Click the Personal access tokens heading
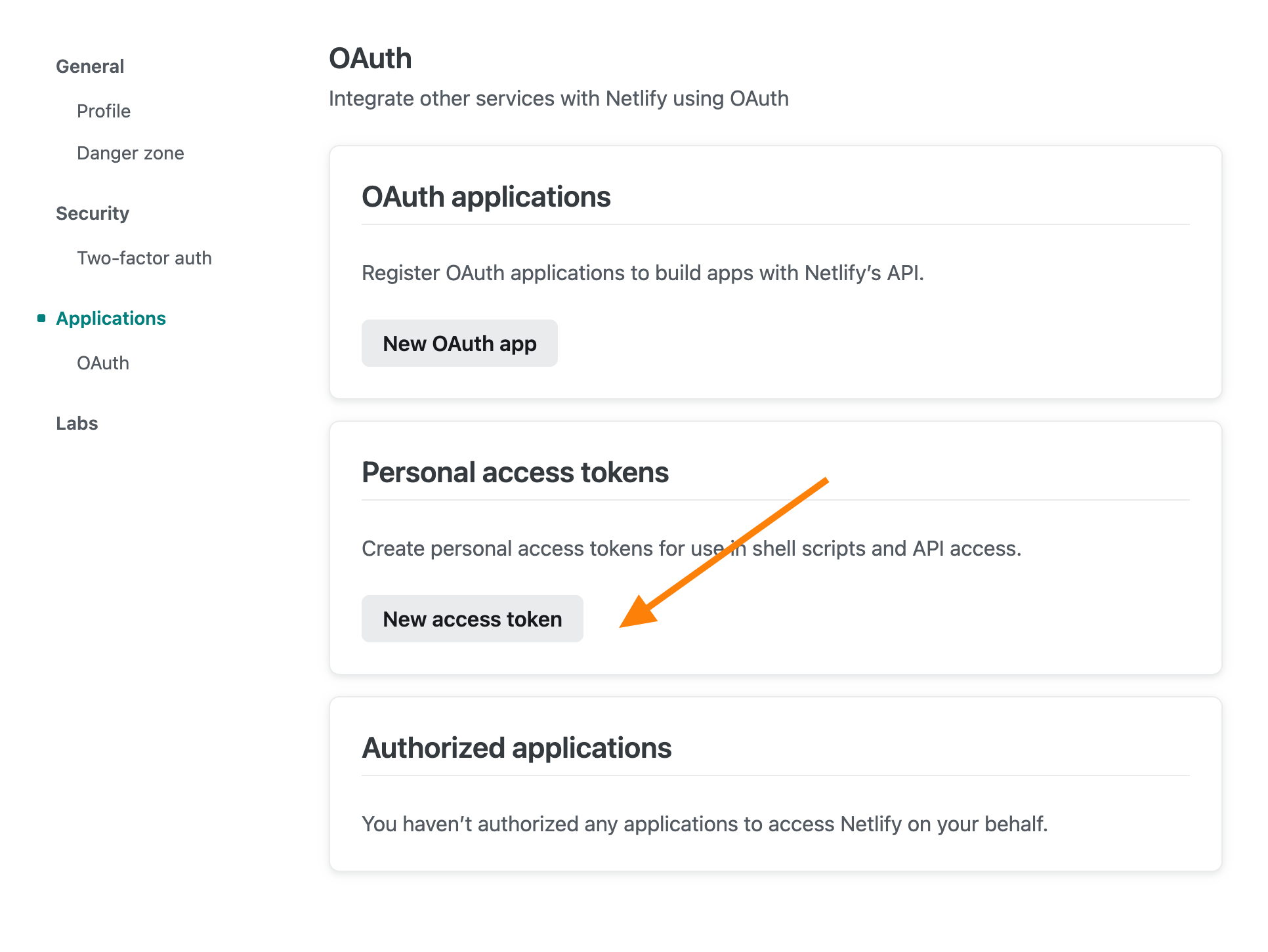 tap(515, 472)
